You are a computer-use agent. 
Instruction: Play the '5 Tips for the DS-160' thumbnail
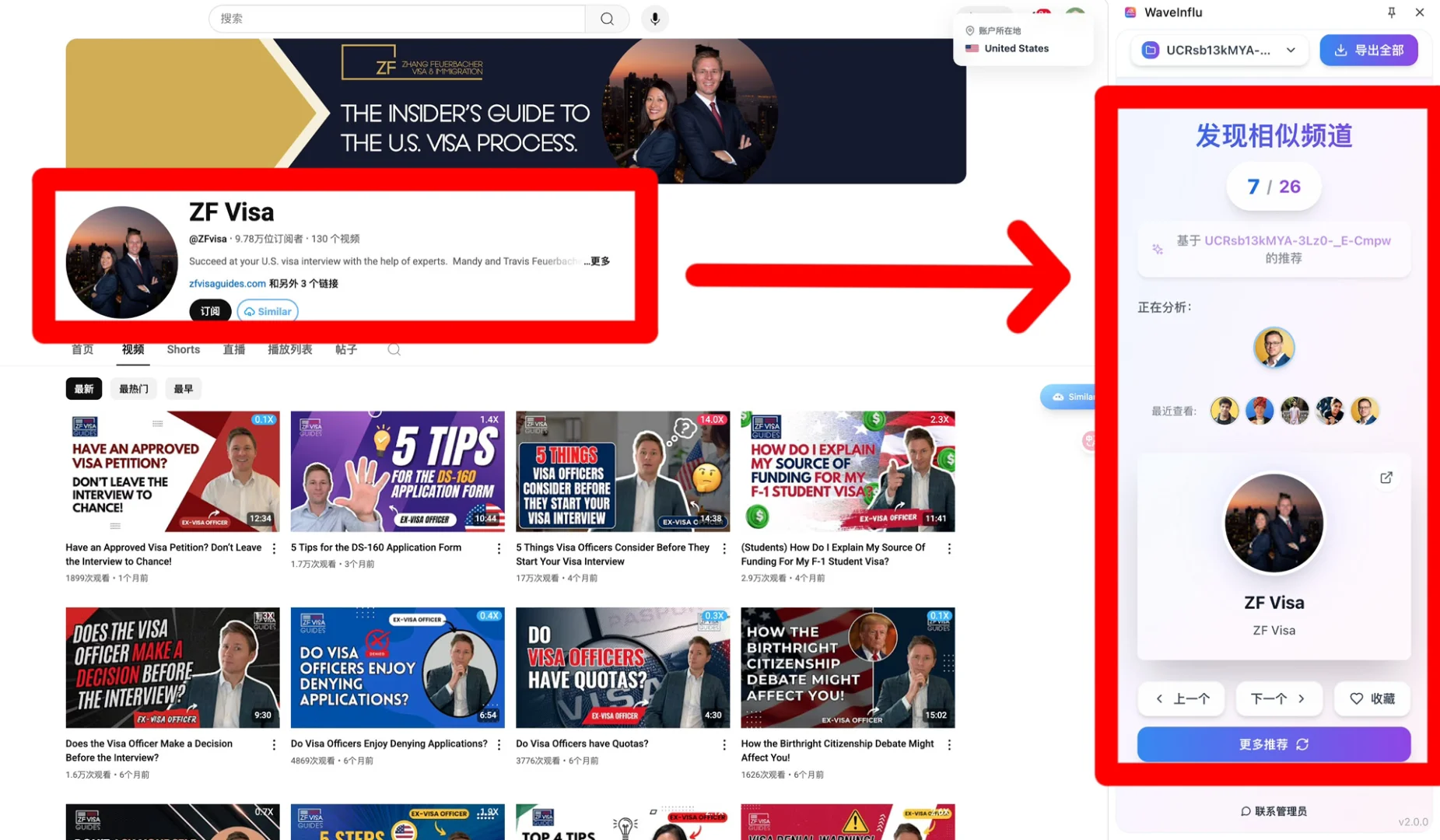pyautogui.click(x=398, y=471)
